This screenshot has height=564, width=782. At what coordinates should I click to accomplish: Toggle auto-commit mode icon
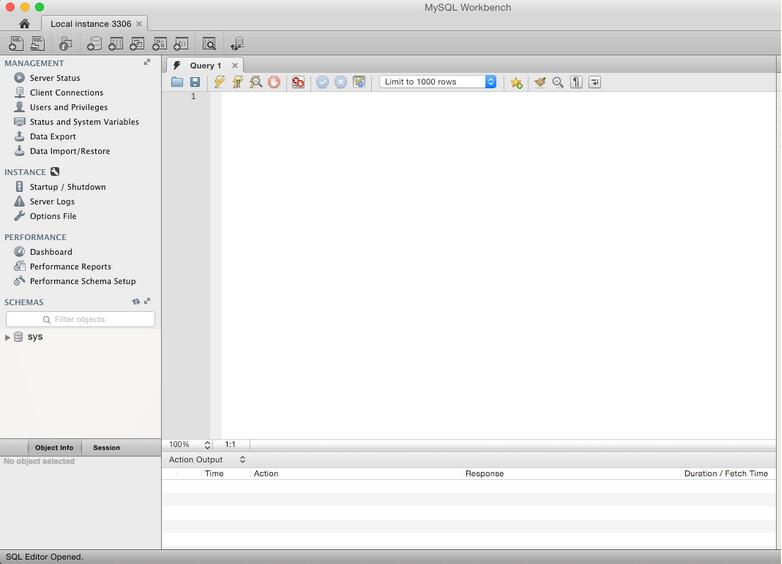point(359,82)
